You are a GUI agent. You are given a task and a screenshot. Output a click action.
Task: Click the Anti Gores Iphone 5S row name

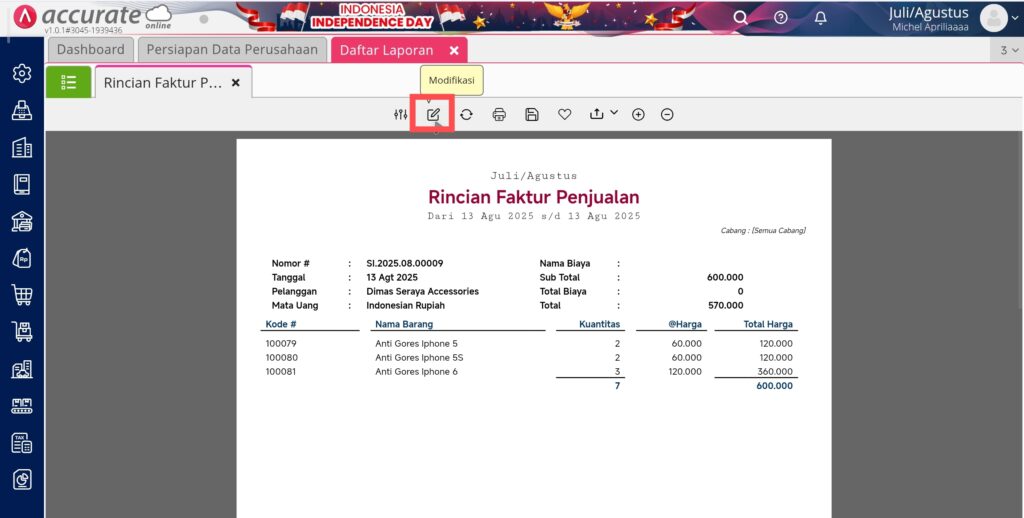[x=419, y=357]
